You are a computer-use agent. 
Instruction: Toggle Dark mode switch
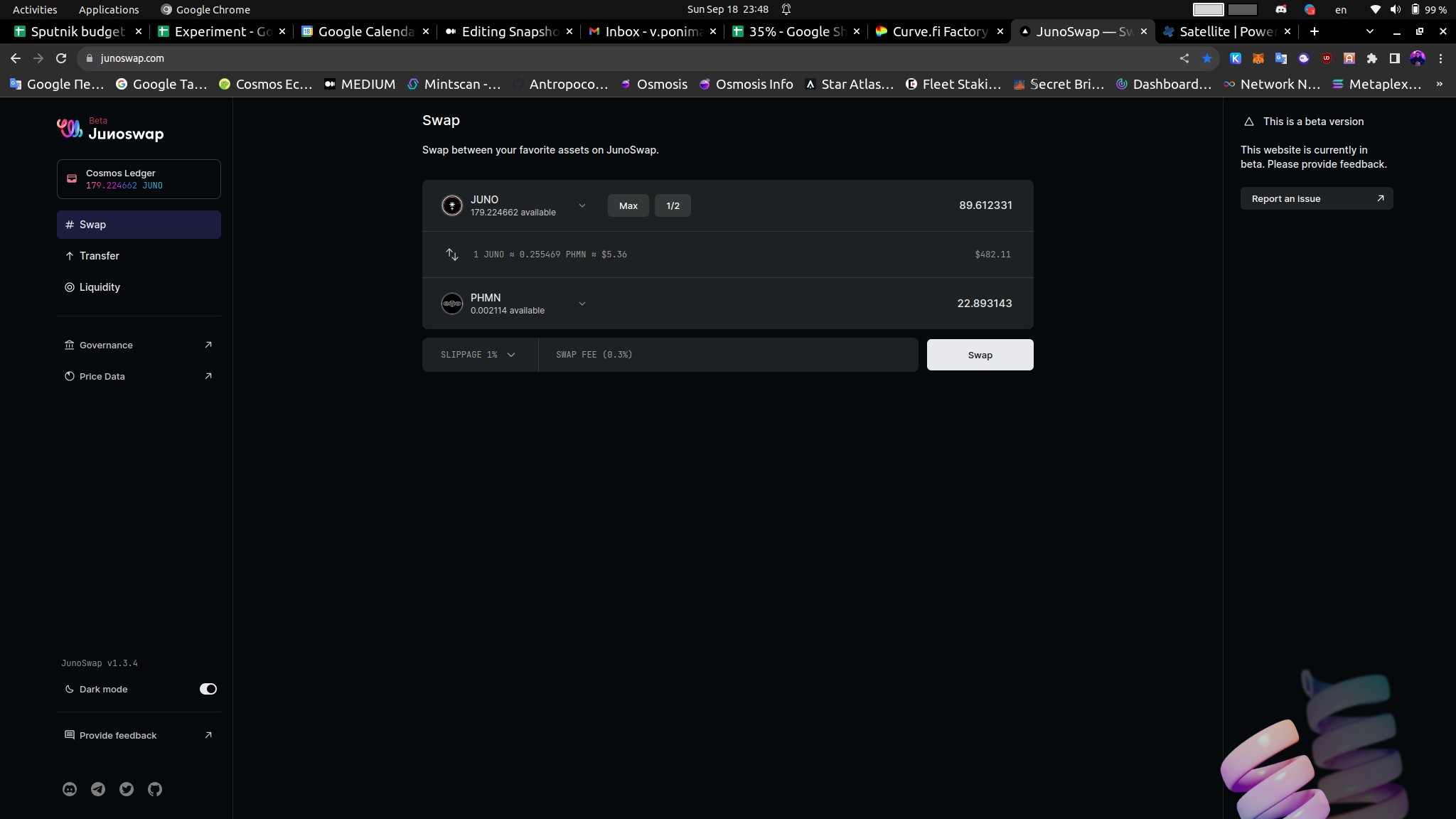click(208, 689)
